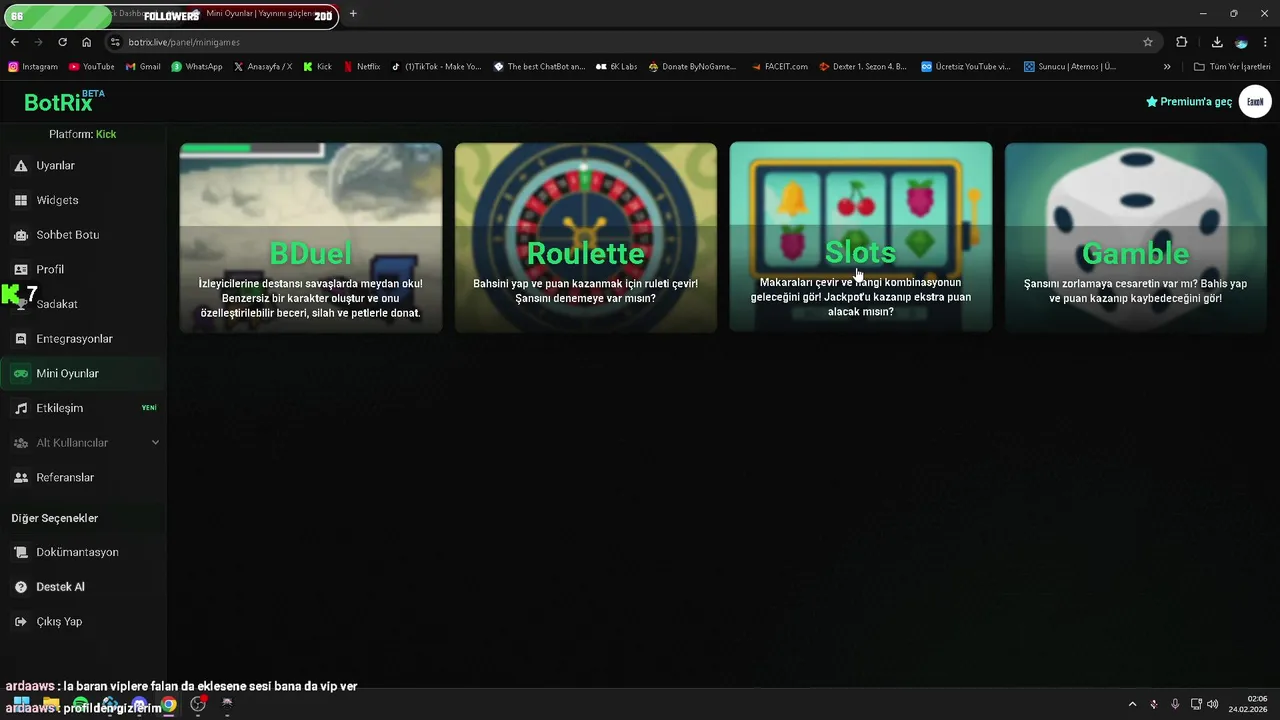Open the BotRix logo link
1280x720 pixels.
64,102
